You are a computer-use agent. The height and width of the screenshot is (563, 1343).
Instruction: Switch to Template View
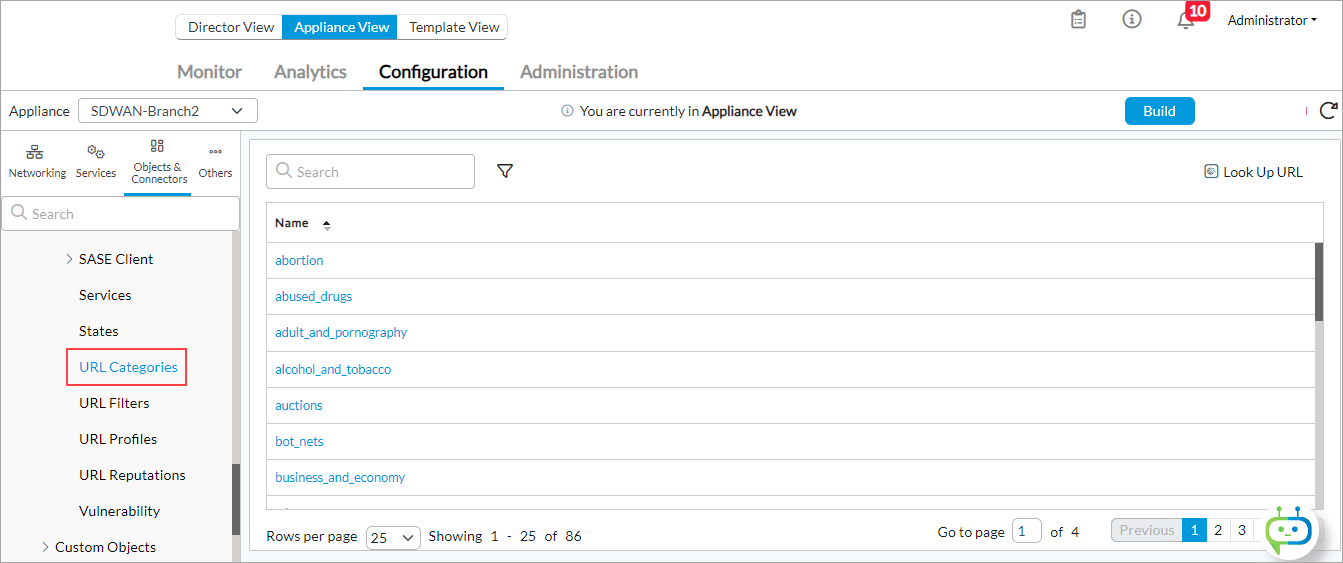454,27
